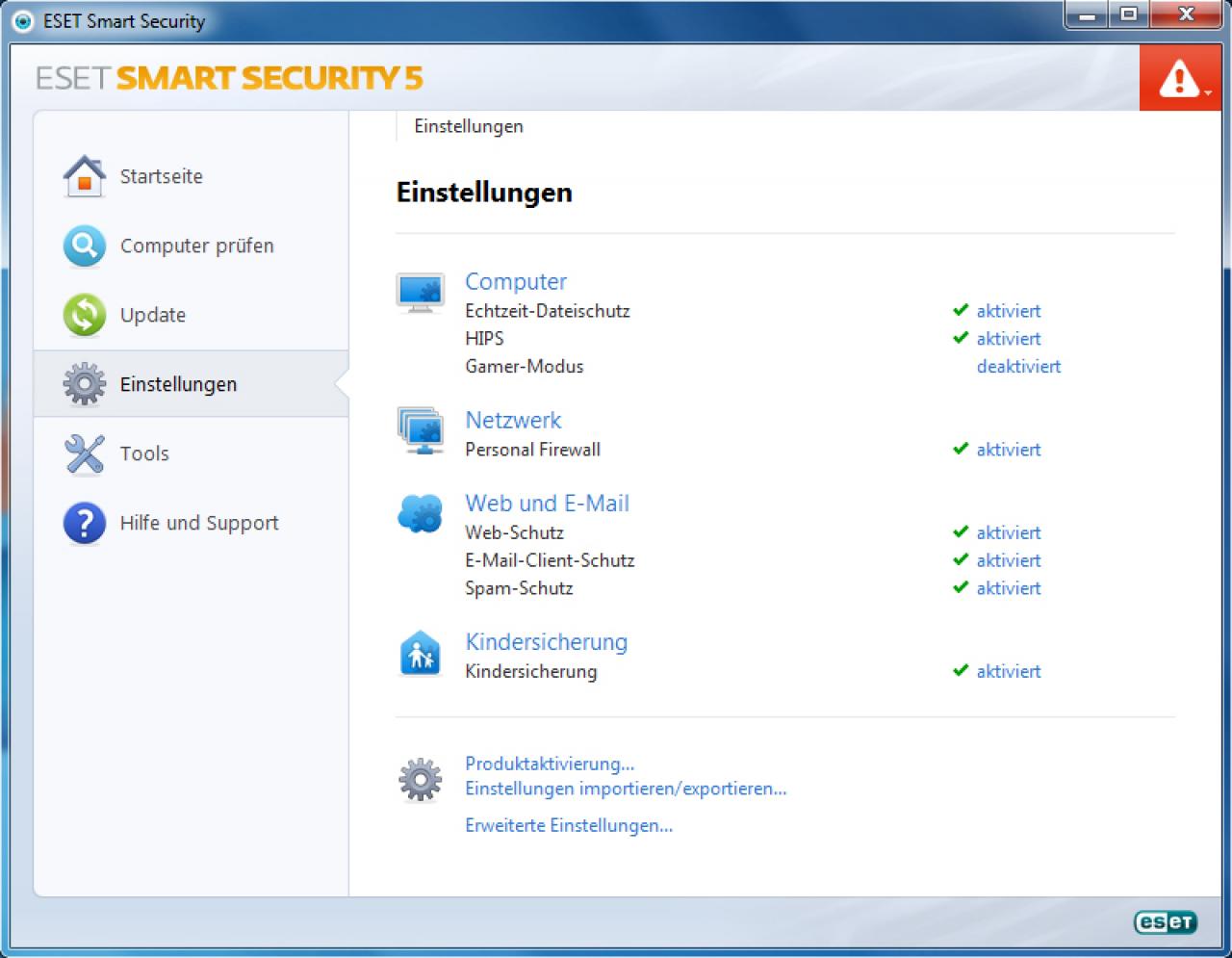This screenshot has width=1232, height=958.
Task: Click the green checkmark beside Echtzeit-Dateischutz
Action: (961, 310)
